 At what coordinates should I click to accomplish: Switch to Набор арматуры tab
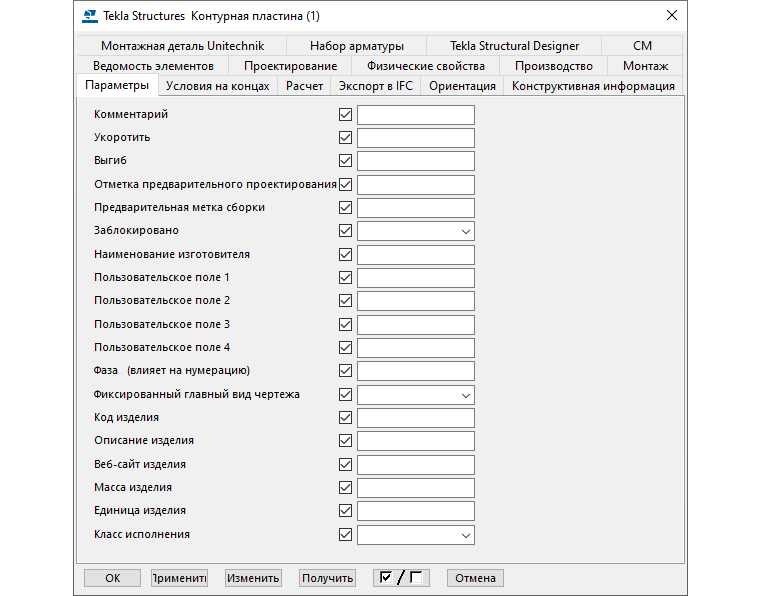tap(357, 46)
